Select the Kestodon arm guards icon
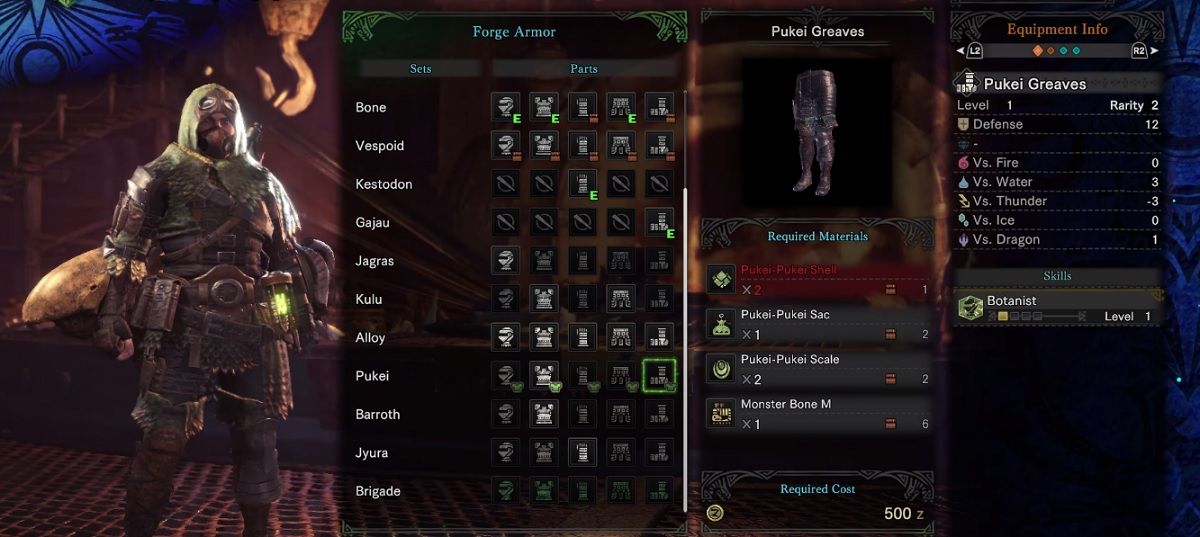 pyautogui.click(x=583, y=184)
